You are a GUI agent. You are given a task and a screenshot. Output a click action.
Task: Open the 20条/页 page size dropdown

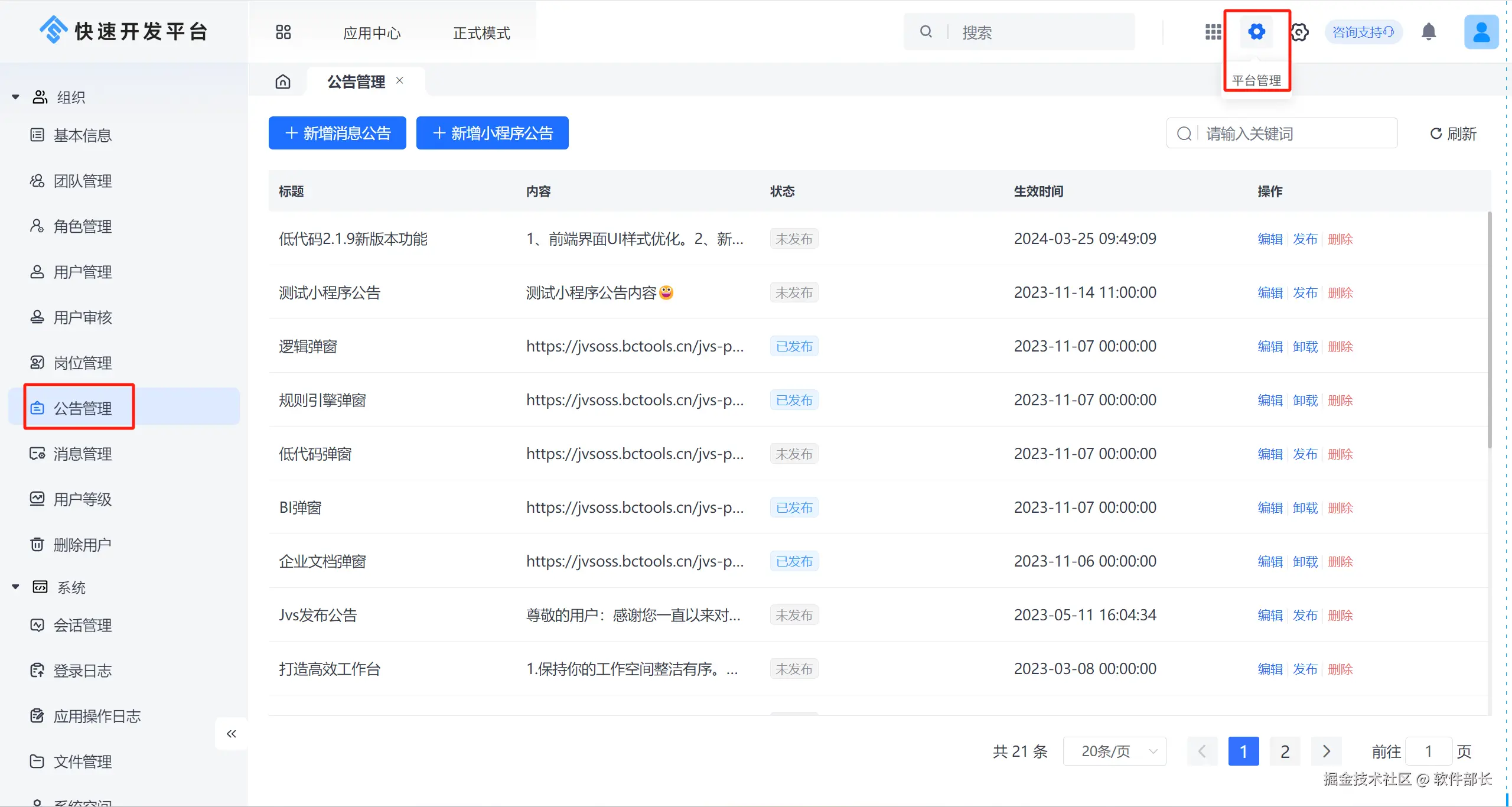pos(1114,751)
